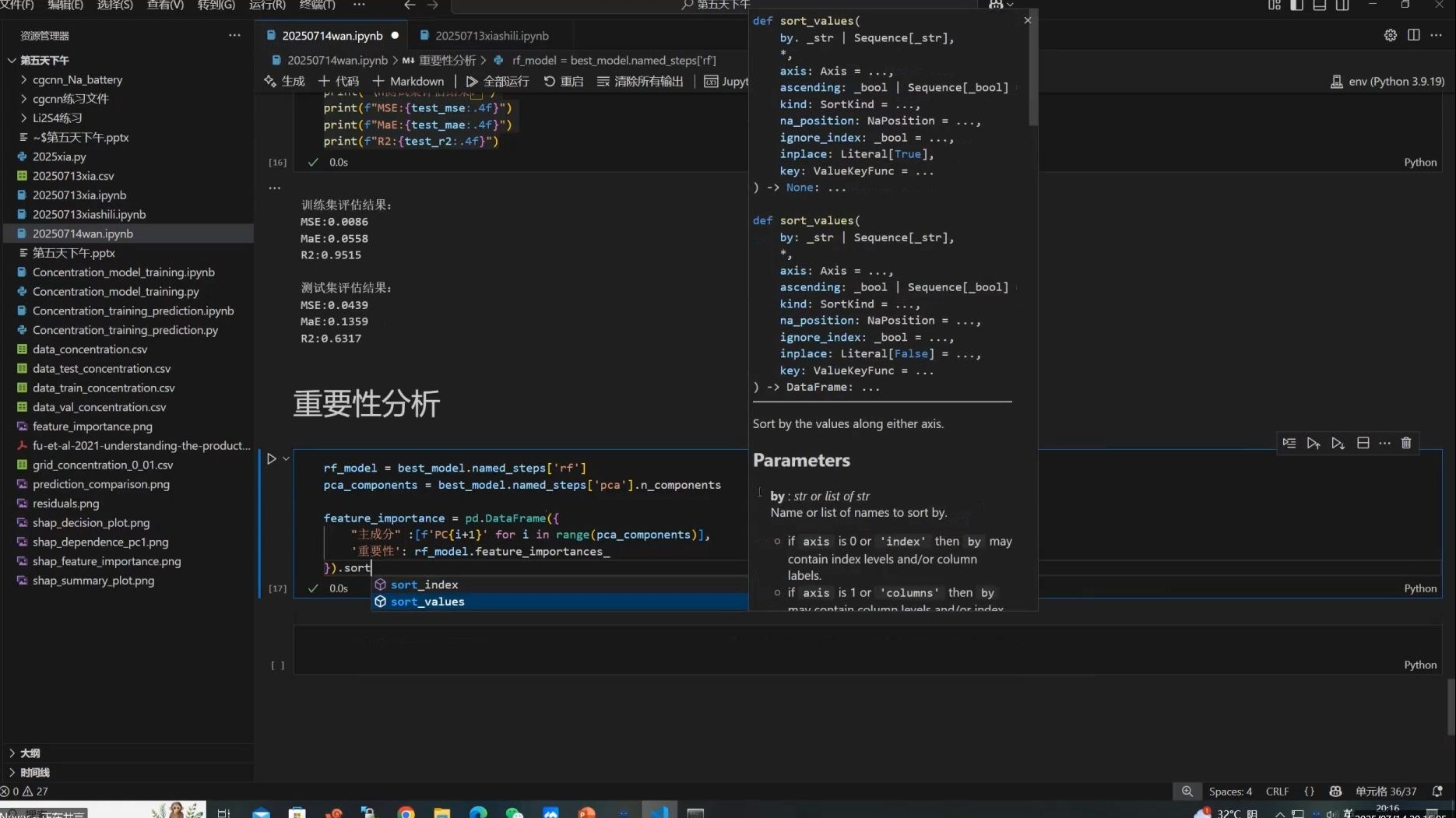Split the current notebook cell
This screenshot has height=818, width=1456.
point(1363,443)
